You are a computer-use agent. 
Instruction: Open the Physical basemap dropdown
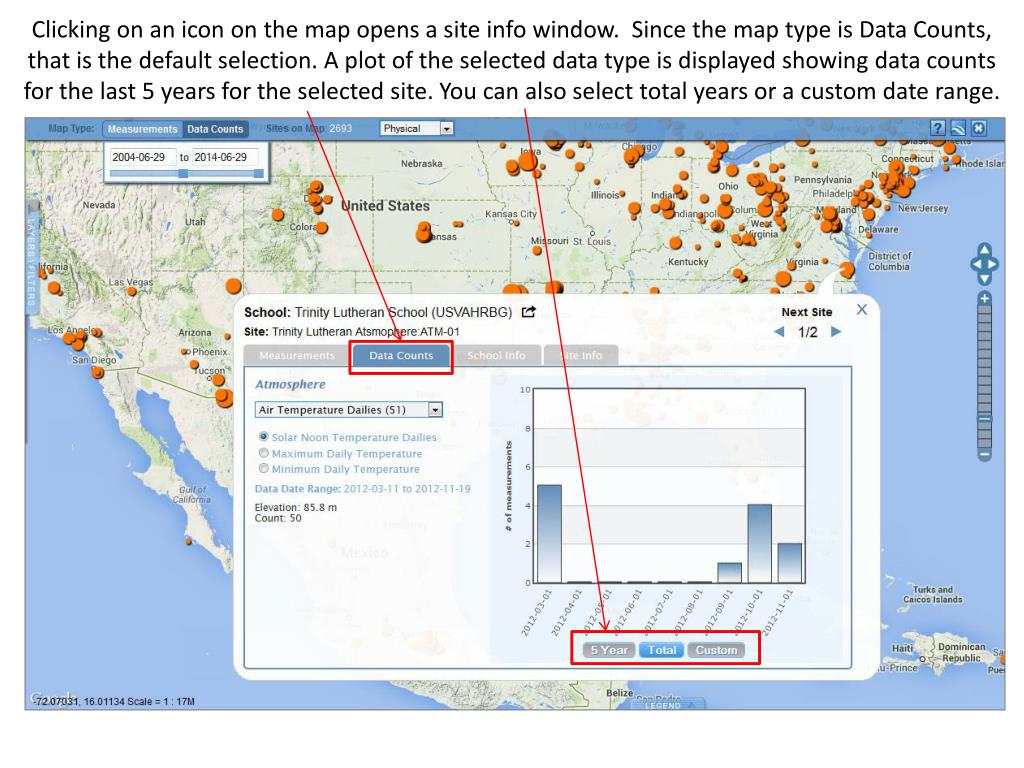[x=417, y=129]
